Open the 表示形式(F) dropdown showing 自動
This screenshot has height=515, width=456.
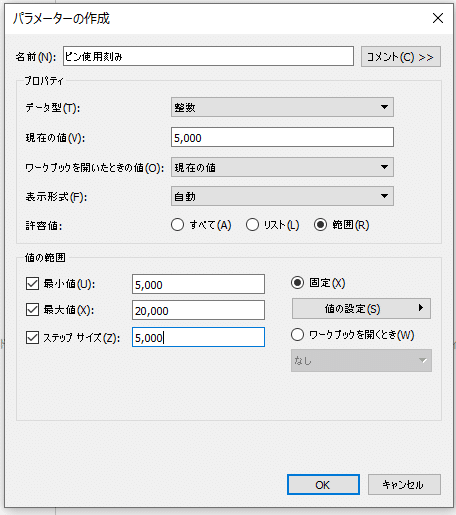pos(282,196)
